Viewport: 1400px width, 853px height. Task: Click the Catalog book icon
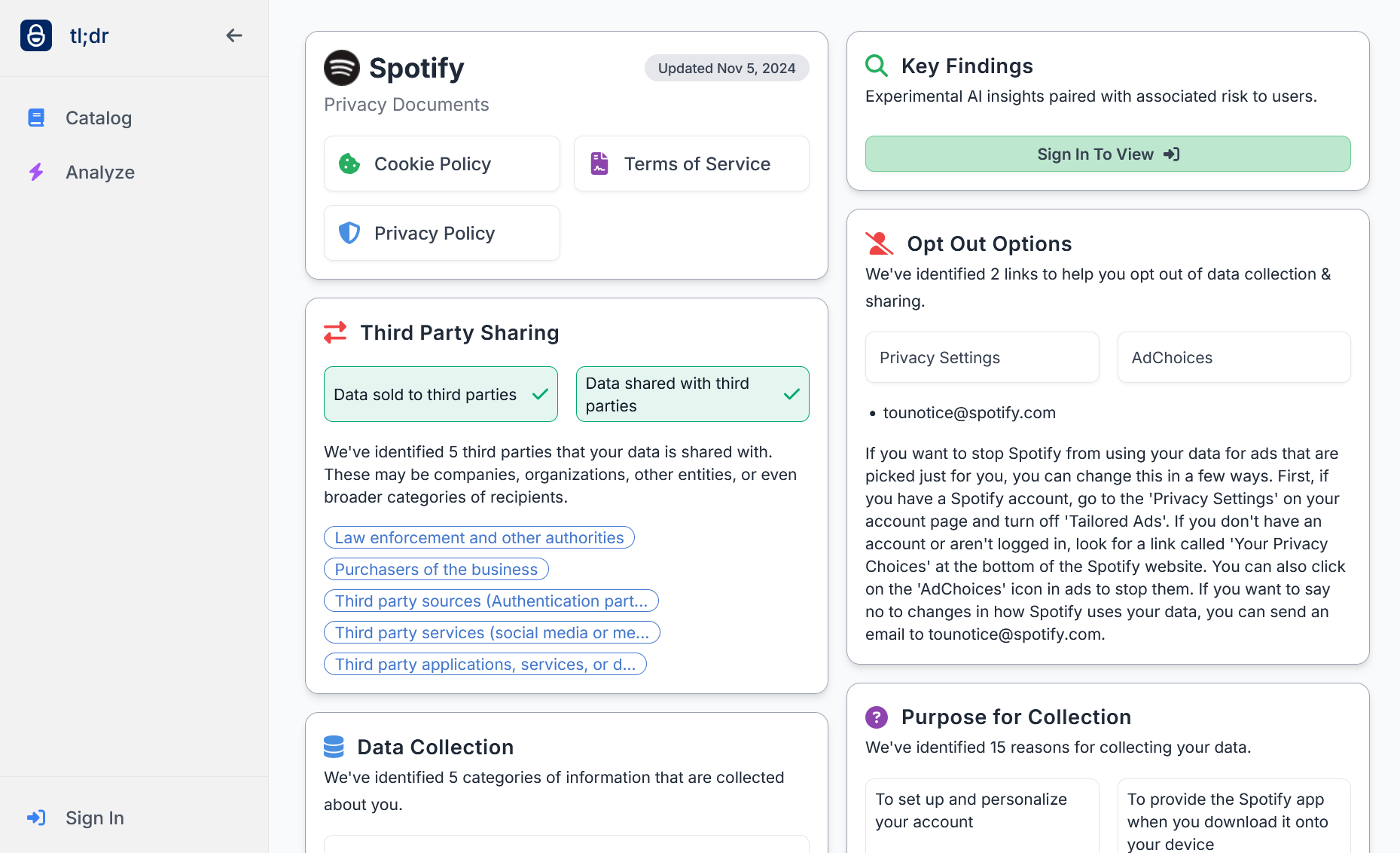[x=36, y=118]
